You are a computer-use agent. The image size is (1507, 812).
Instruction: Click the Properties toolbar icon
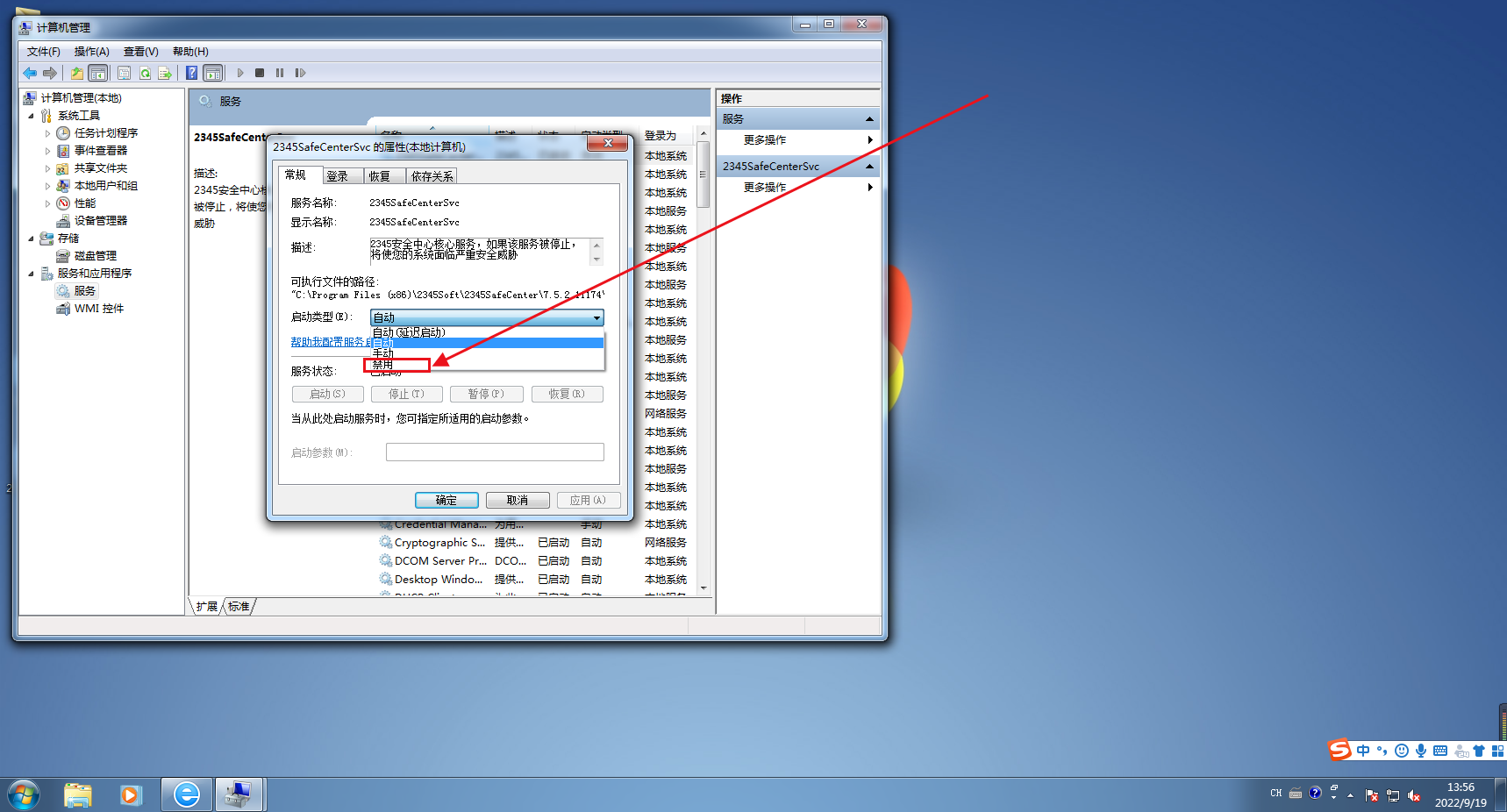click(x=124, y=73)
